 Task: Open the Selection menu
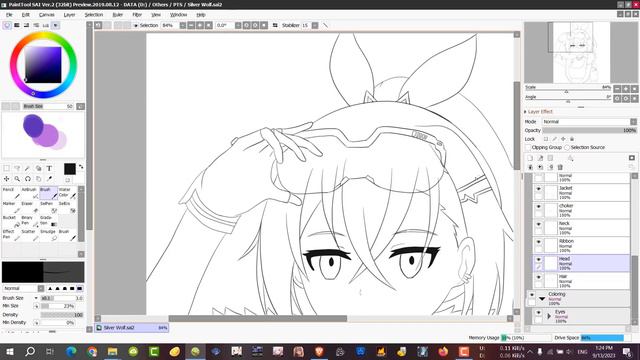[x=93, y=15]
